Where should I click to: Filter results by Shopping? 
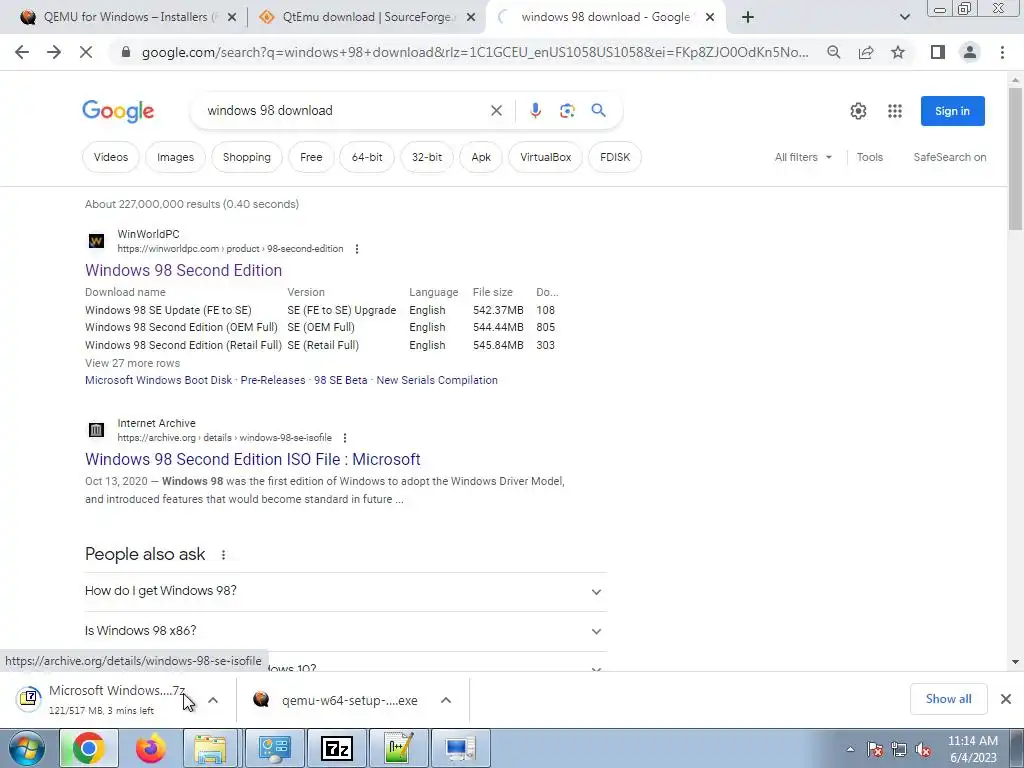(246, 157)
